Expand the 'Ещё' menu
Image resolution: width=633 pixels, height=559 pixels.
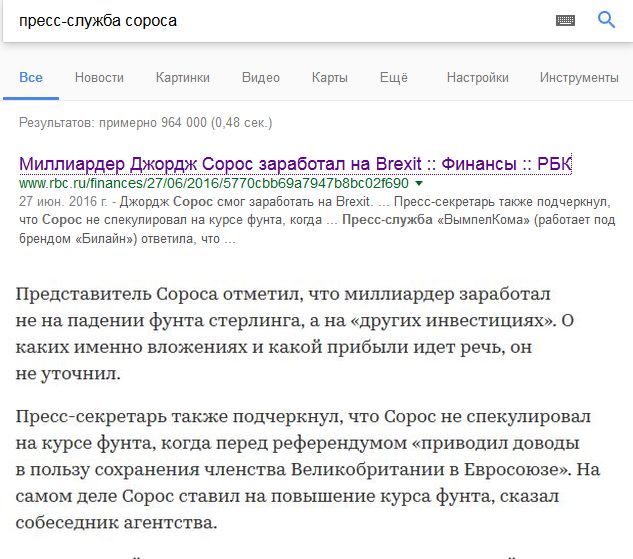[394, 77]
